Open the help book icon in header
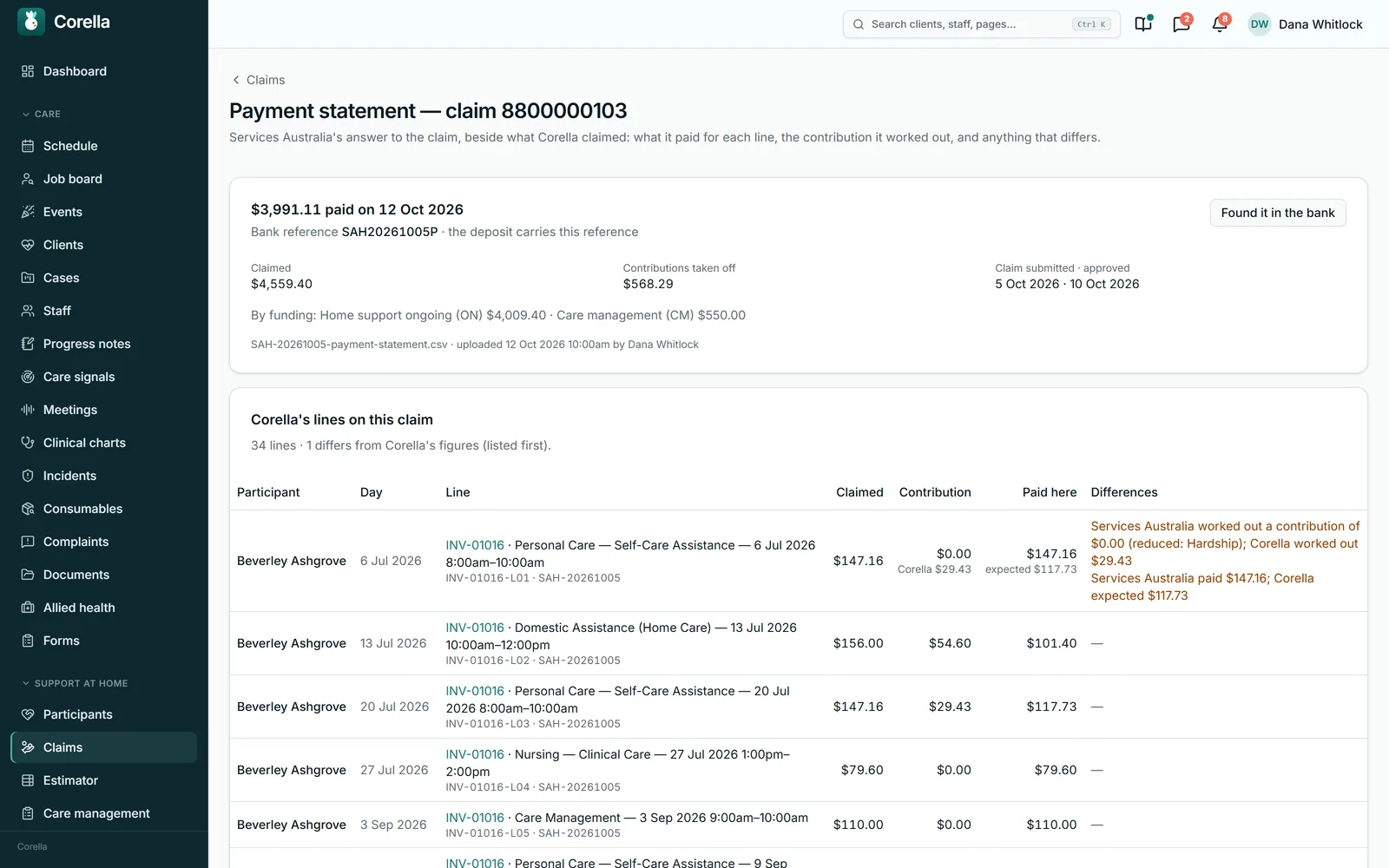This screenshot has height=868, width=1389. coord(1143,24)
